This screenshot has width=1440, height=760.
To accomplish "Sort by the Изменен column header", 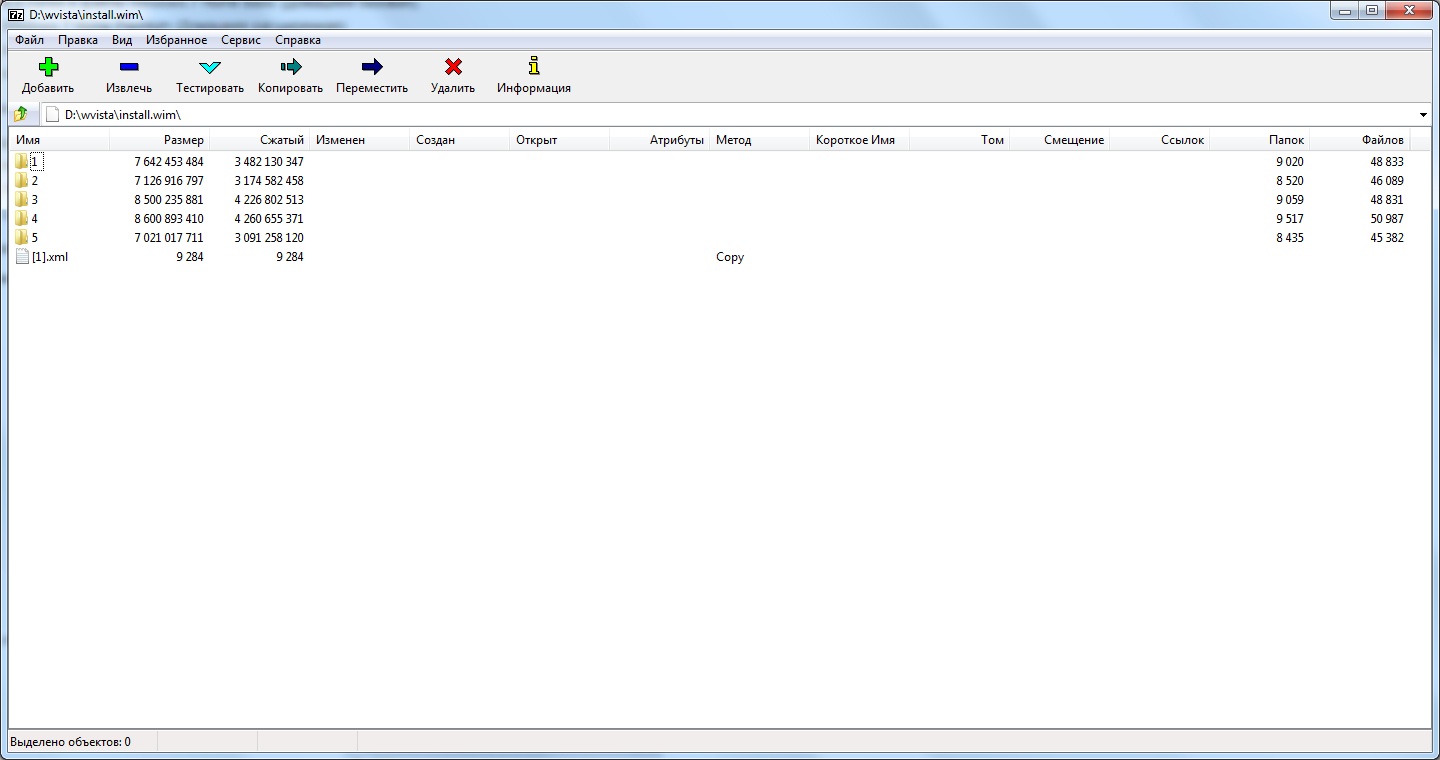I will (x=360, y=140).
